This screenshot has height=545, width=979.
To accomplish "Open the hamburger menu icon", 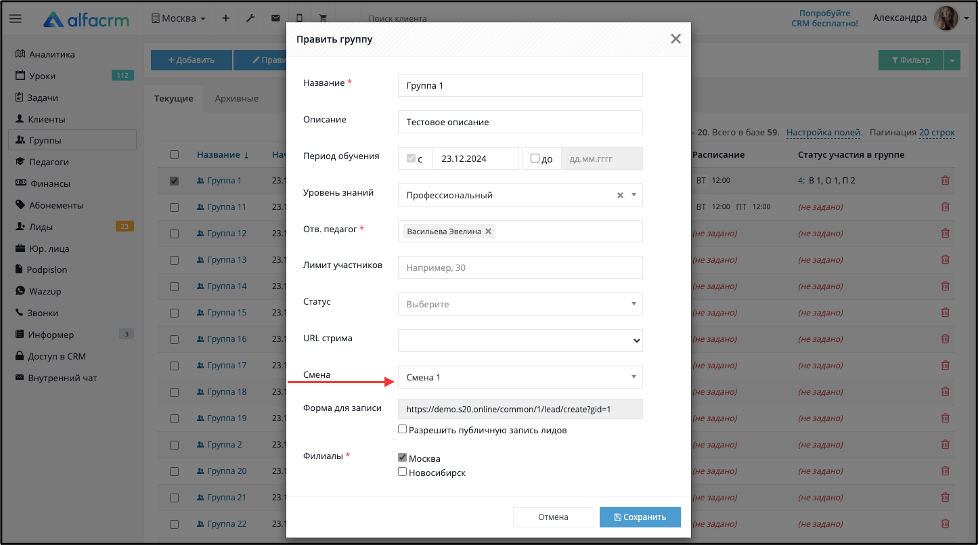I will click(16, 19).
